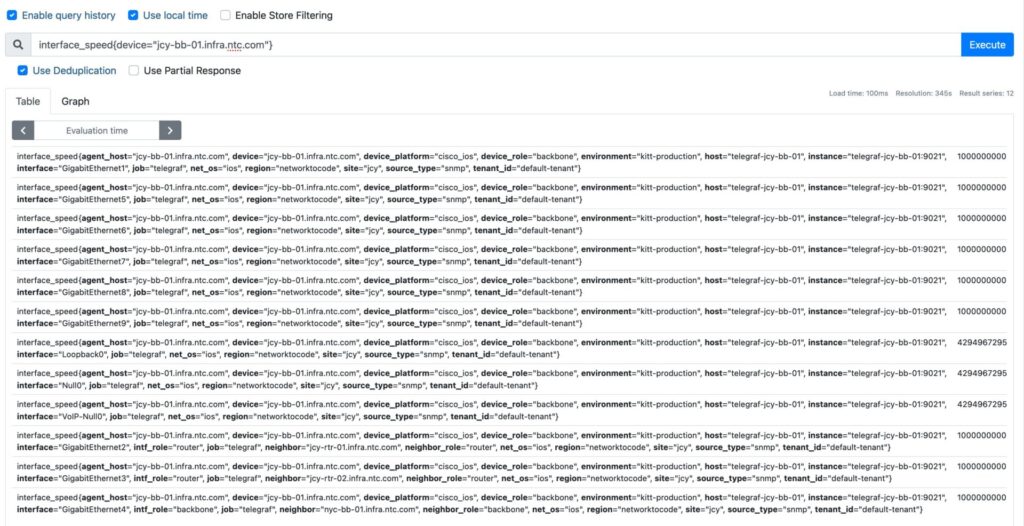This screenshot has width=1024, height=526.
Task: Switch to the Graph tab
Action: (x=75, y=101)
